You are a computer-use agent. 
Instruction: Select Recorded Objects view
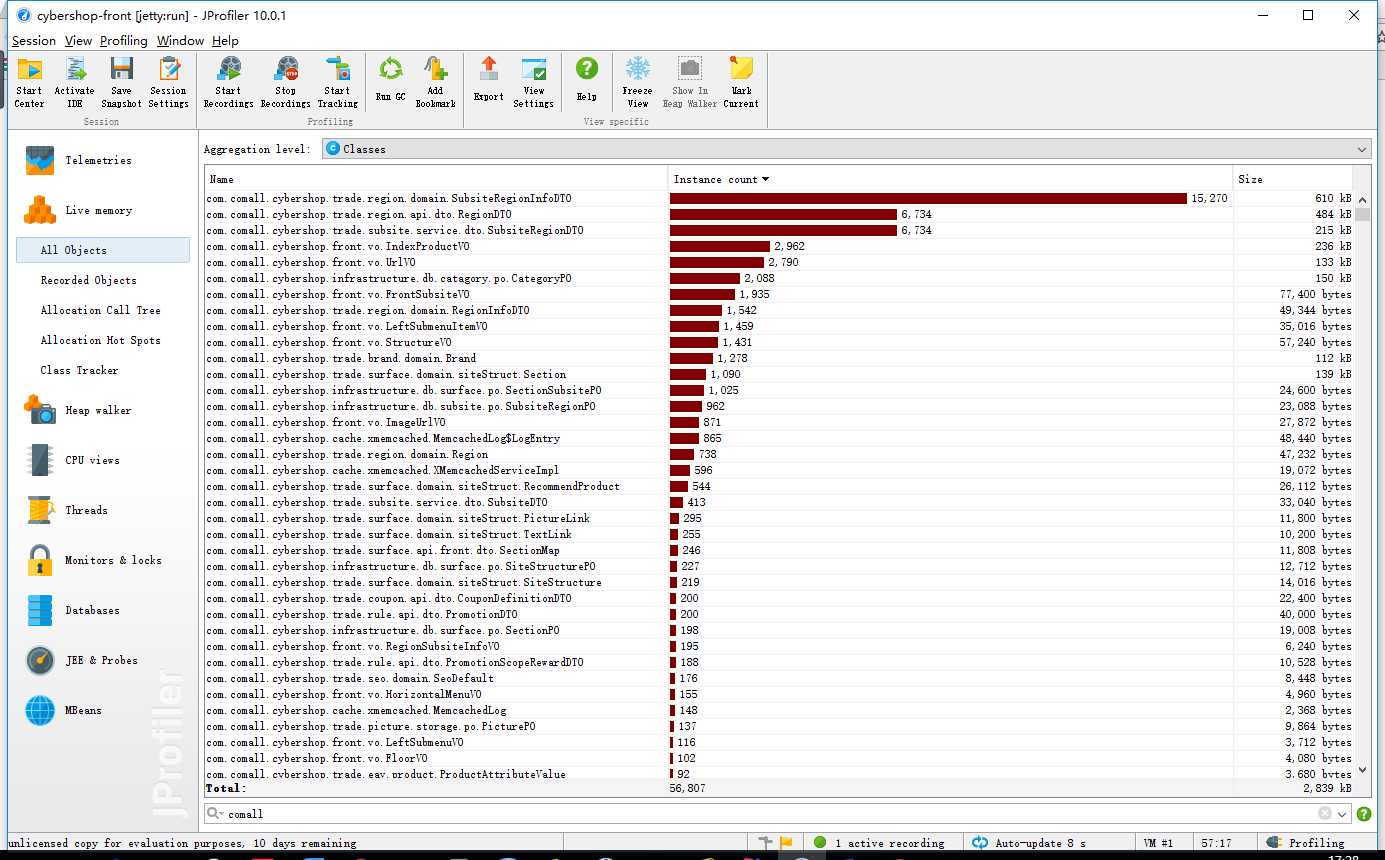88,280
